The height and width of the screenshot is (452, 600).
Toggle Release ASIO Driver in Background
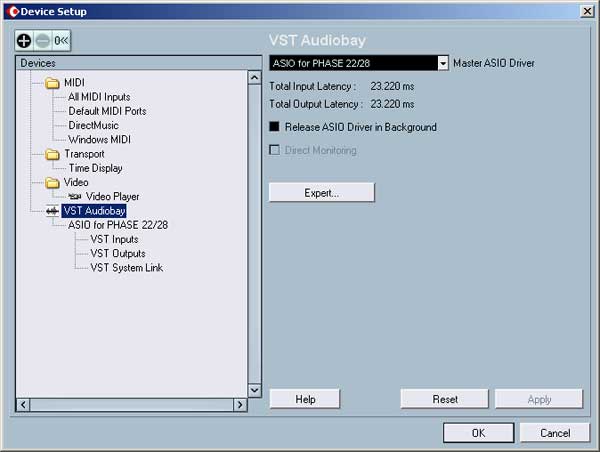pos(275,127)
